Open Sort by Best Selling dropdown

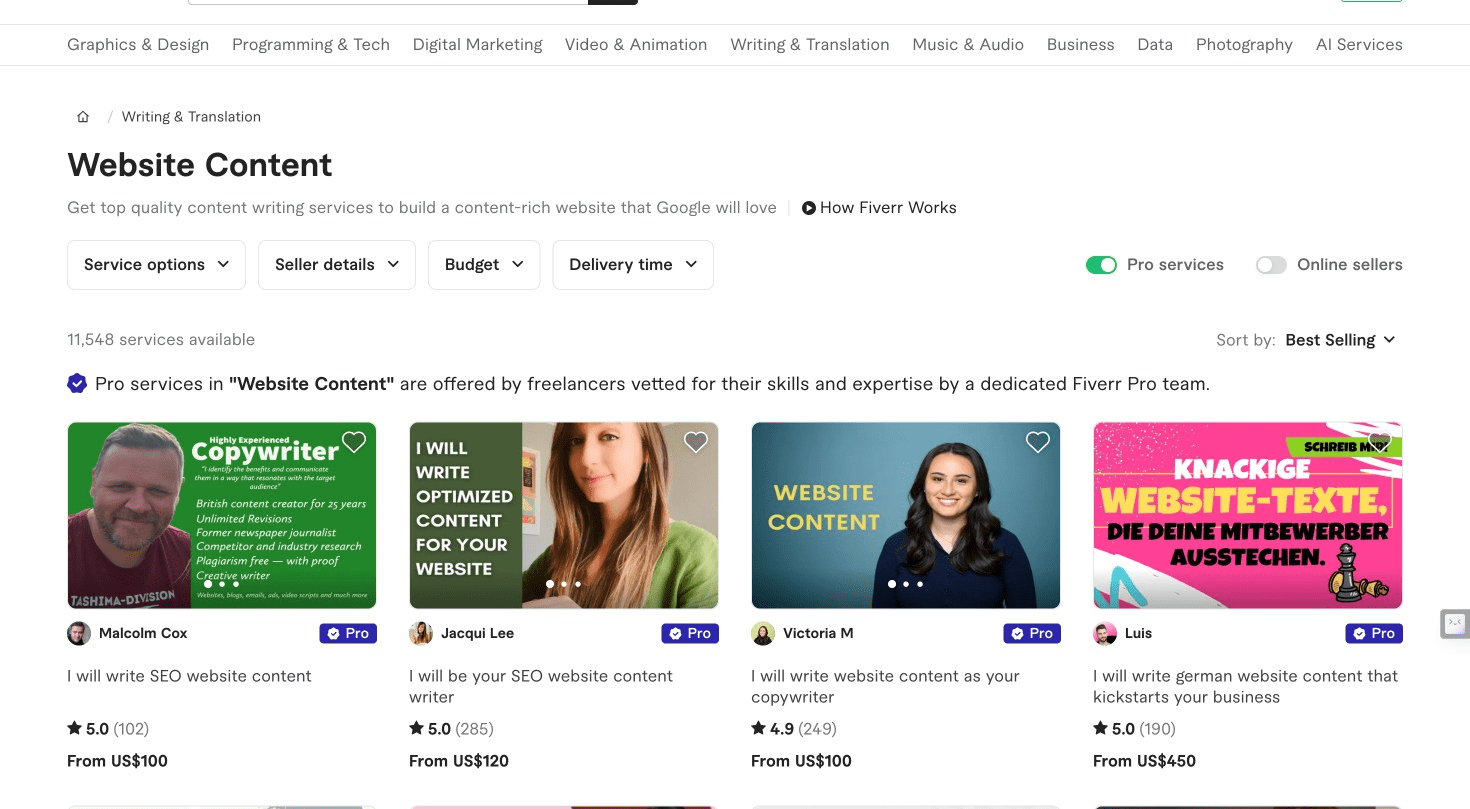(1340, 340)
